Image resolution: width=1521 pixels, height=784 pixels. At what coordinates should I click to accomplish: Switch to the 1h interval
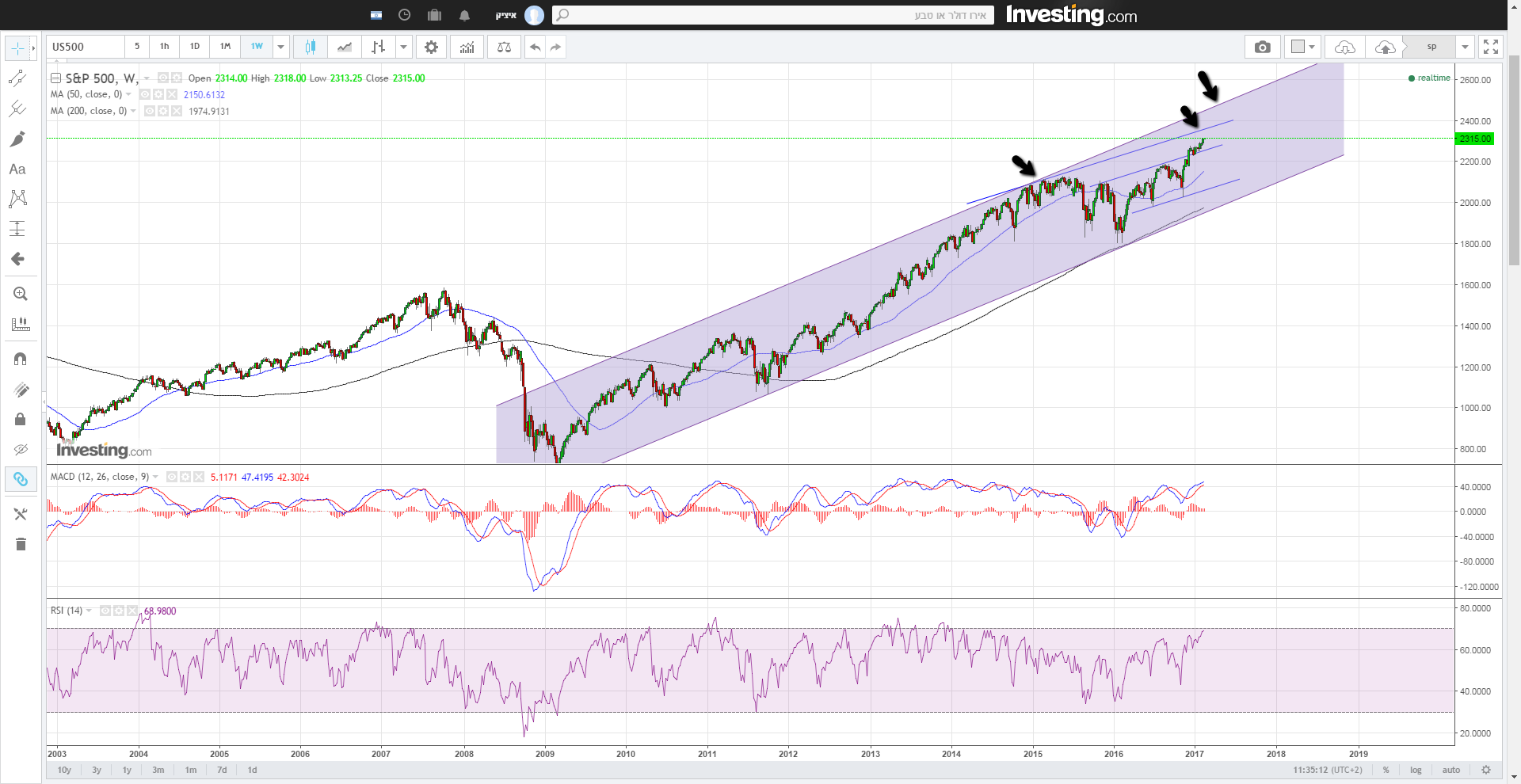165,47
